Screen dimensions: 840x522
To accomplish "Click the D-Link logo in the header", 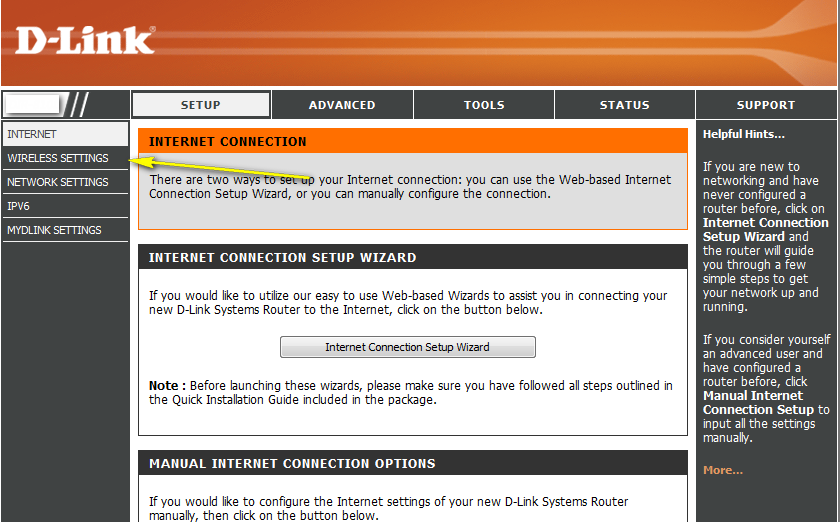I will (85, 40).
